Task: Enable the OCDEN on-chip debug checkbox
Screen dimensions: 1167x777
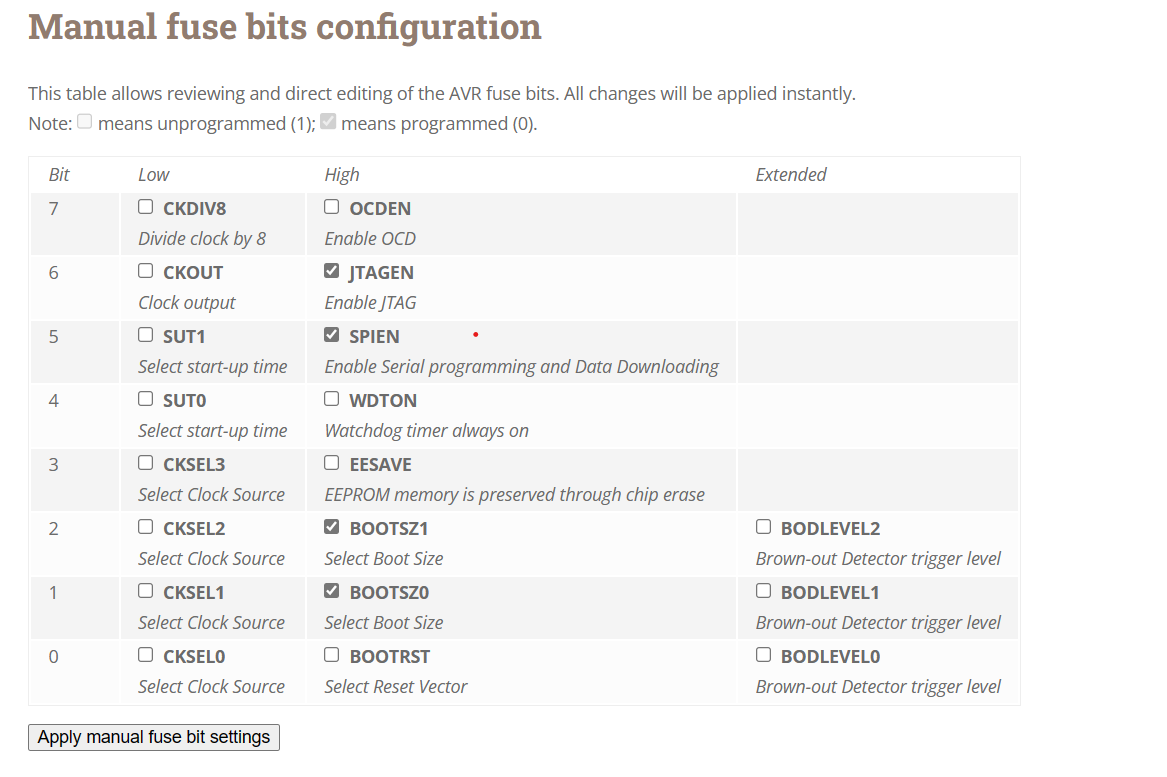Action: (332, 207)
